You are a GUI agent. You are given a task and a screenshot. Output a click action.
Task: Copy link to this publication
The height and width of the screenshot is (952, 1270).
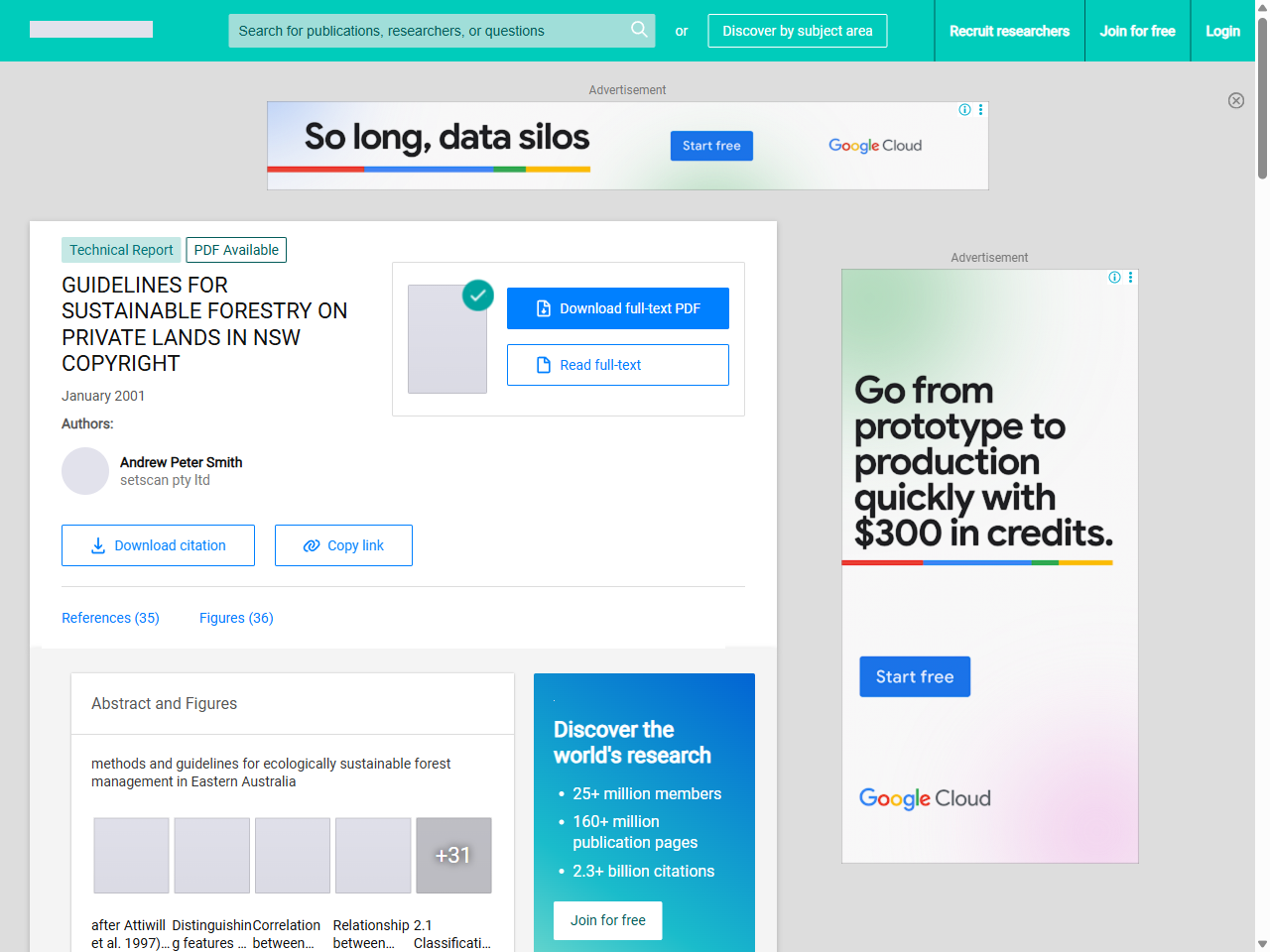(x=343, y=545)
